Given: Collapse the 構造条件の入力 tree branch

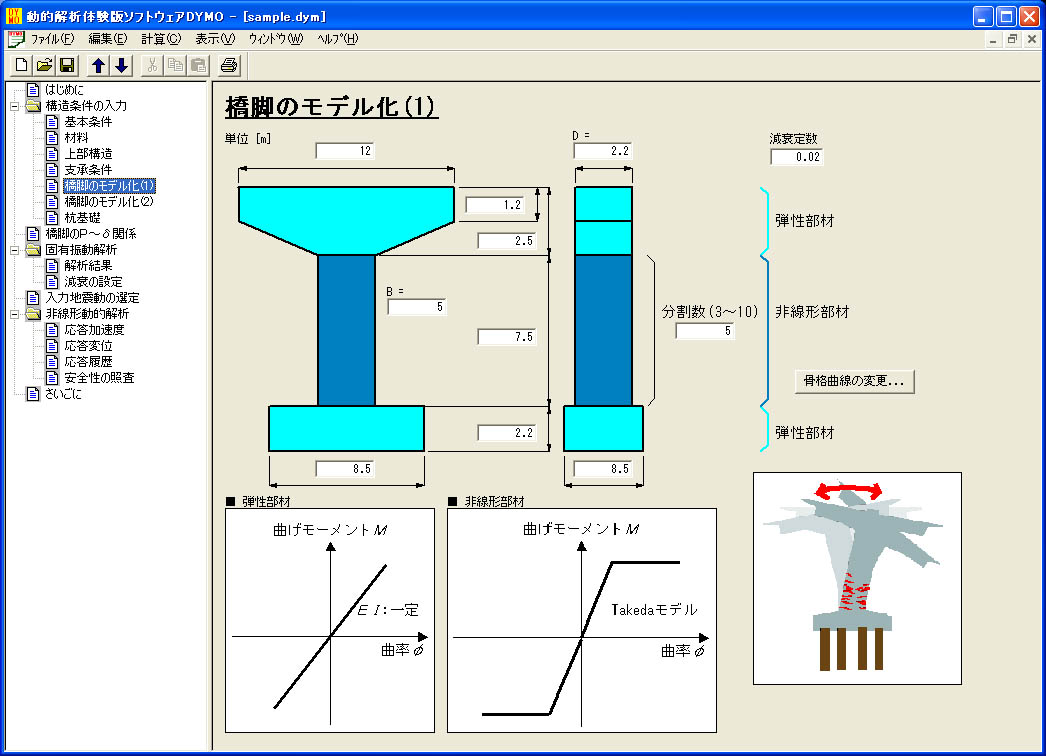Looking at the screenshot, I should [14, 105].
